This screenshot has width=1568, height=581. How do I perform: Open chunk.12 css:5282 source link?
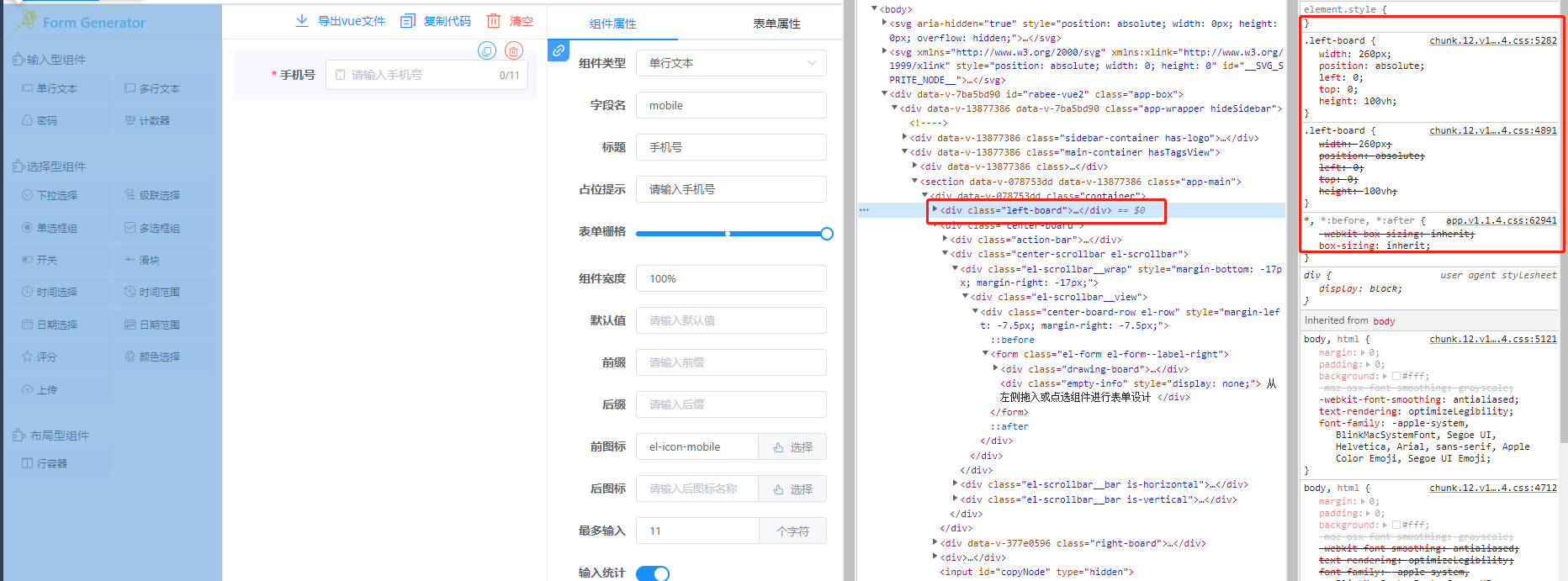(x=1493, y=40)
